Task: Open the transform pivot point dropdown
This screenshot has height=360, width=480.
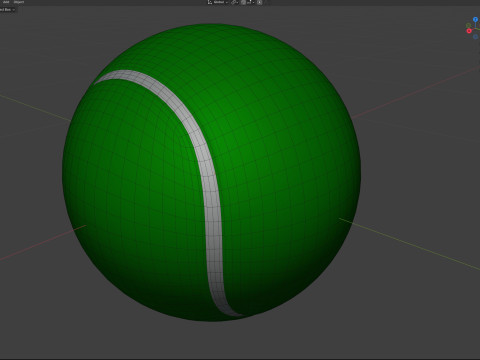Action: coord(235,2)
